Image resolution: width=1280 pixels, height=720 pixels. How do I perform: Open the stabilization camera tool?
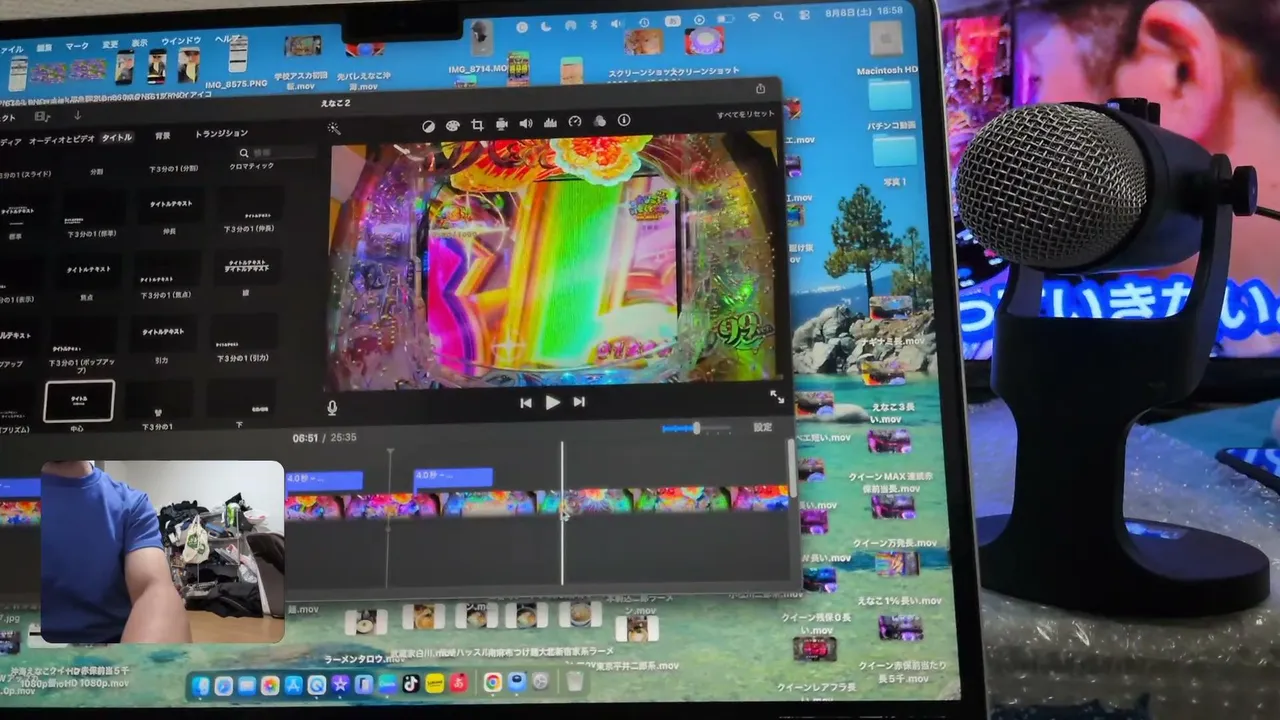tap(501, 124)
